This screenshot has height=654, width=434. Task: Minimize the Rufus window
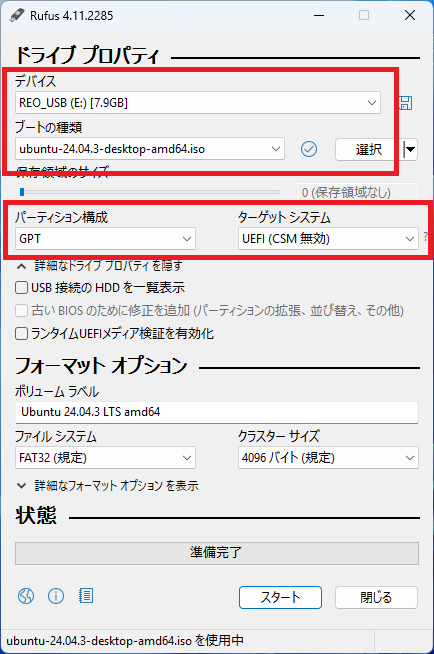pyautogui.click(x=319, y=15)
